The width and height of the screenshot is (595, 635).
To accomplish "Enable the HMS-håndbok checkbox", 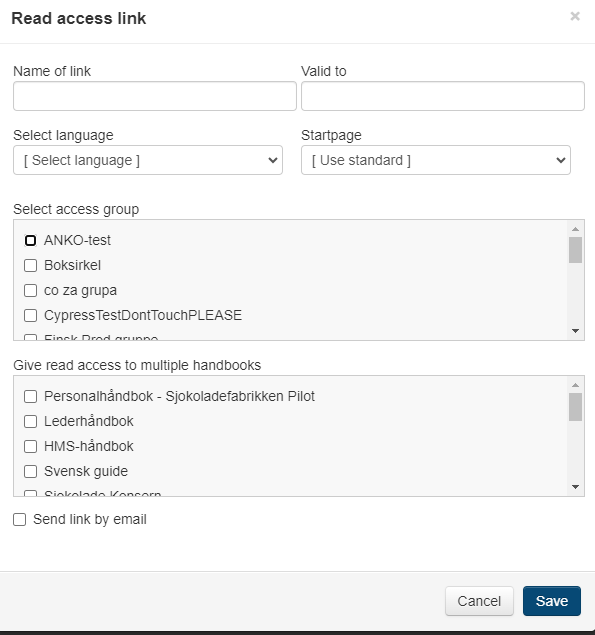I will coord(30,446).
